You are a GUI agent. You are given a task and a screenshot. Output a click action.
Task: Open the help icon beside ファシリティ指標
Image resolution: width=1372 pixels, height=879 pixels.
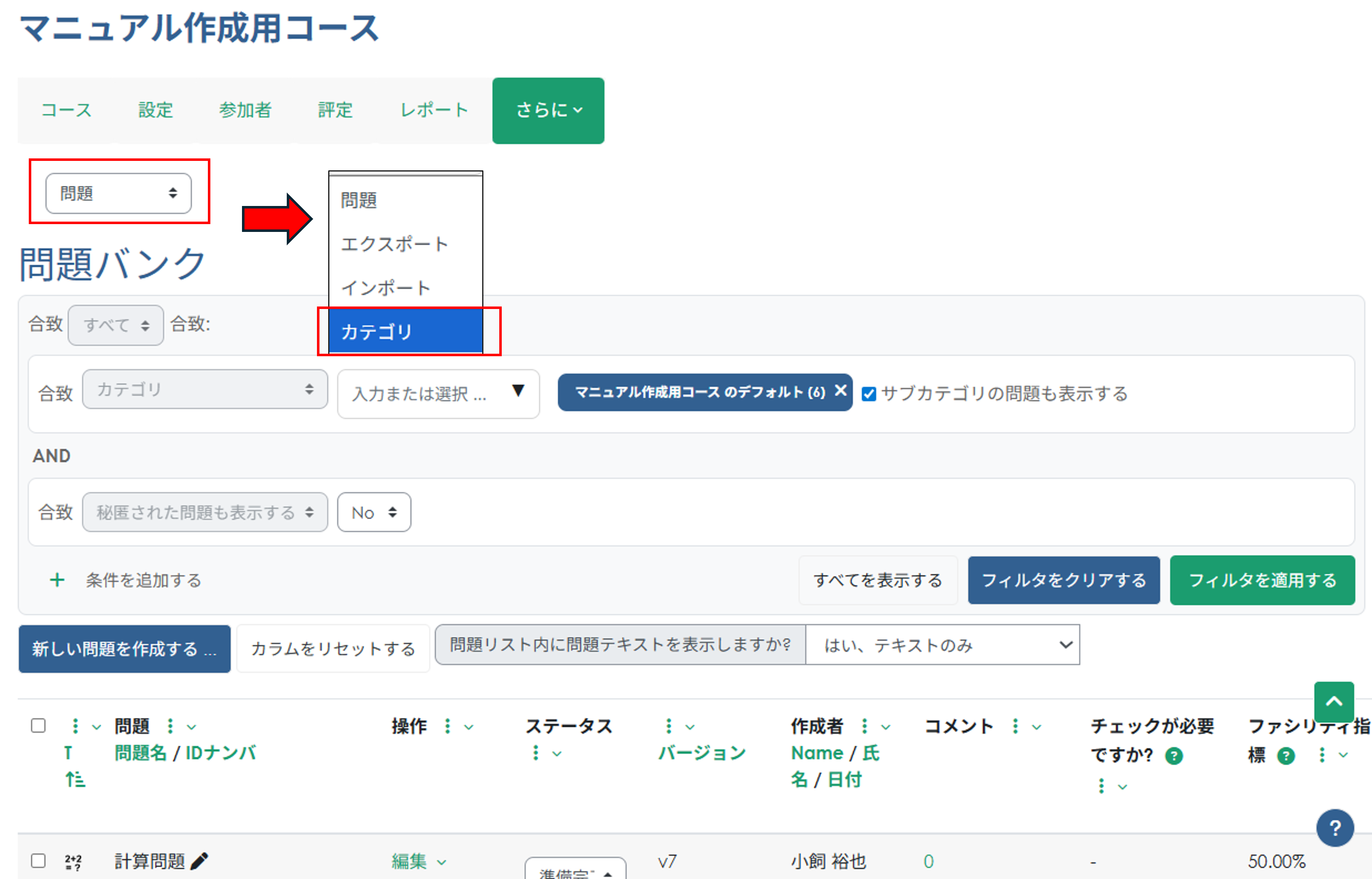pos(1286,755)
